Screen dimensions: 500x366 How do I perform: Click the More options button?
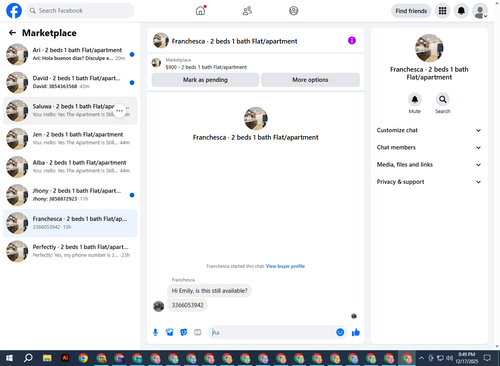(x=310, y=80)
